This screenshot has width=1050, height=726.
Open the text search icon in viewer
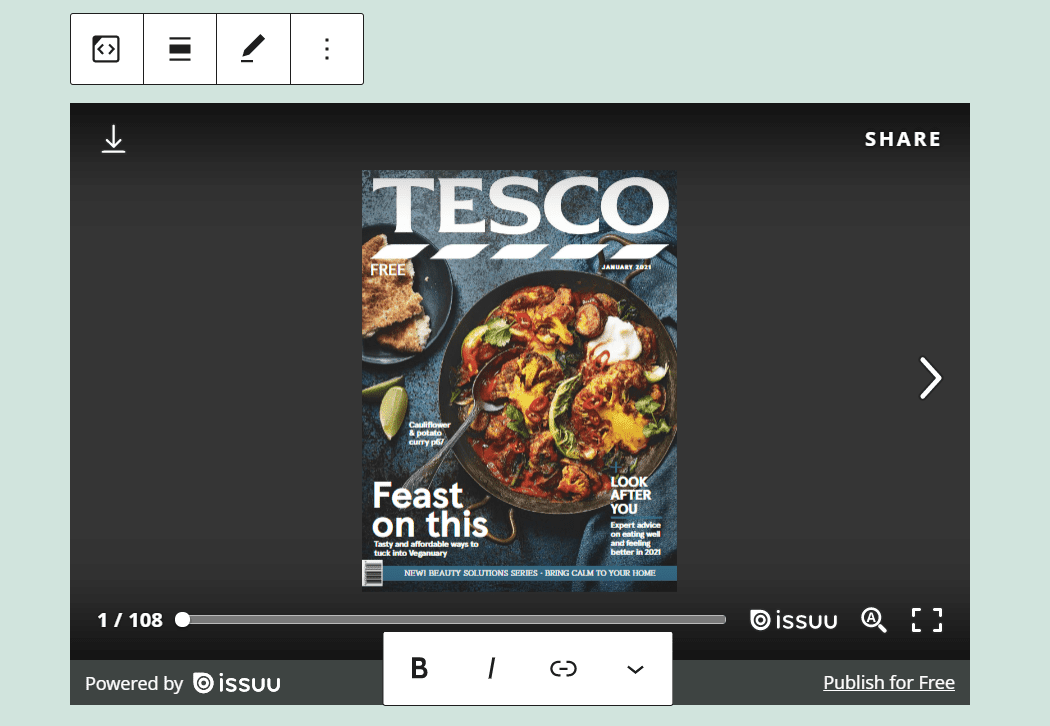[x=873, y=620]
